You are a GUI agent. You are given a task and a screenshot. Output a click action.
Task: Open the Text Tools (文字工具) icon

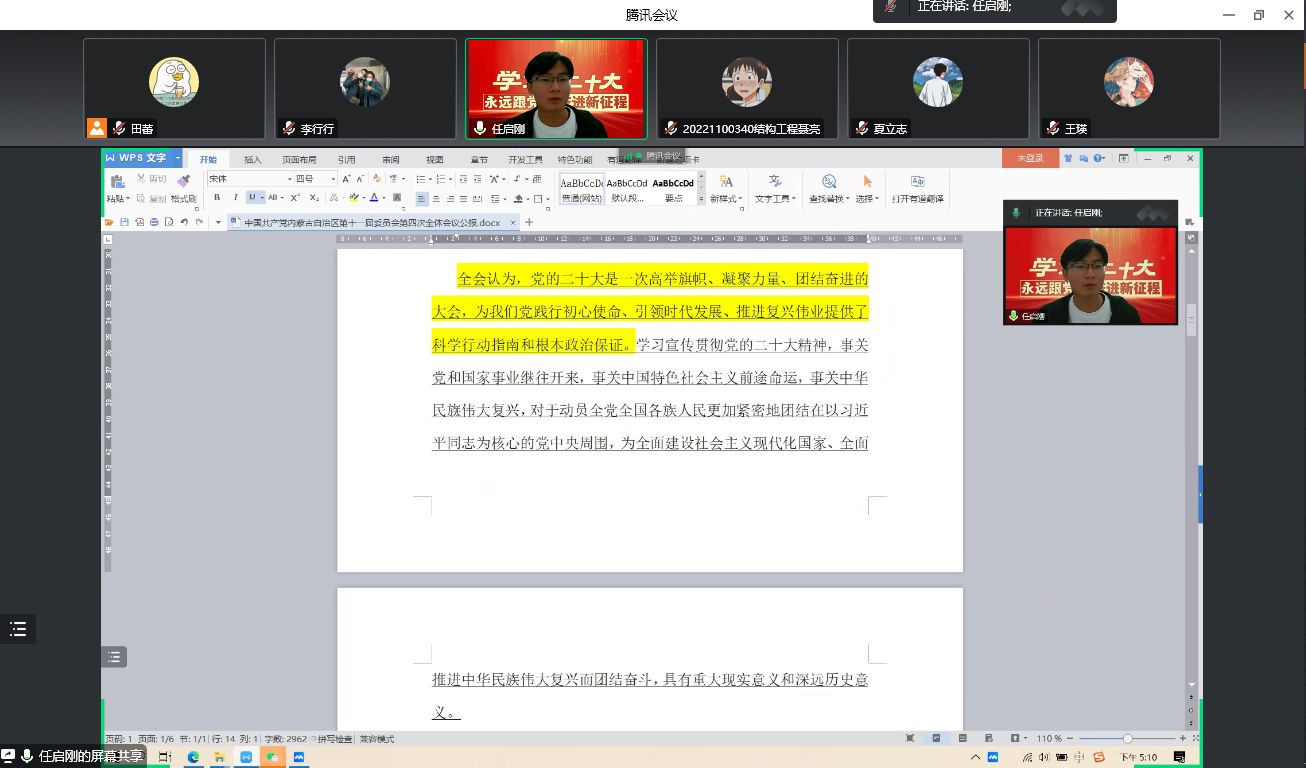point(775,181)
